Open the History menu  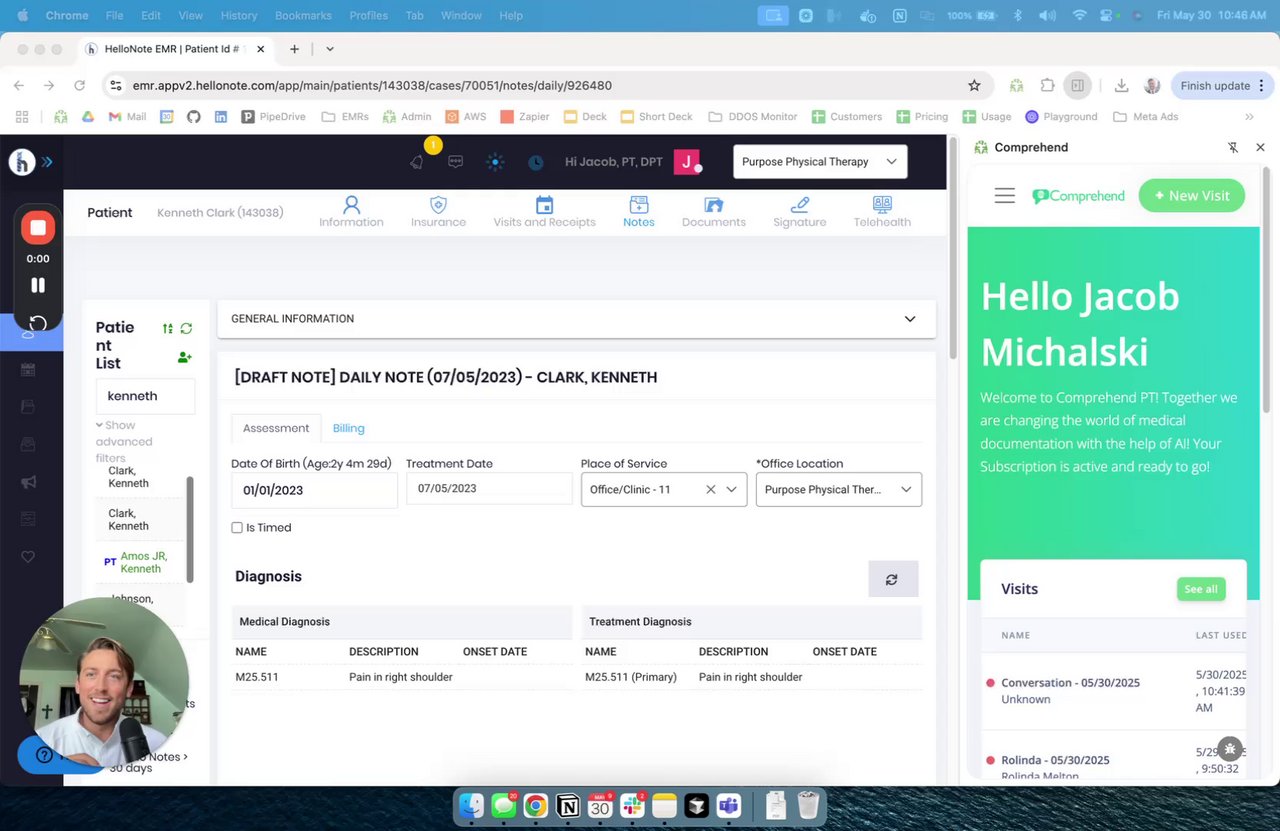point(238,16)
